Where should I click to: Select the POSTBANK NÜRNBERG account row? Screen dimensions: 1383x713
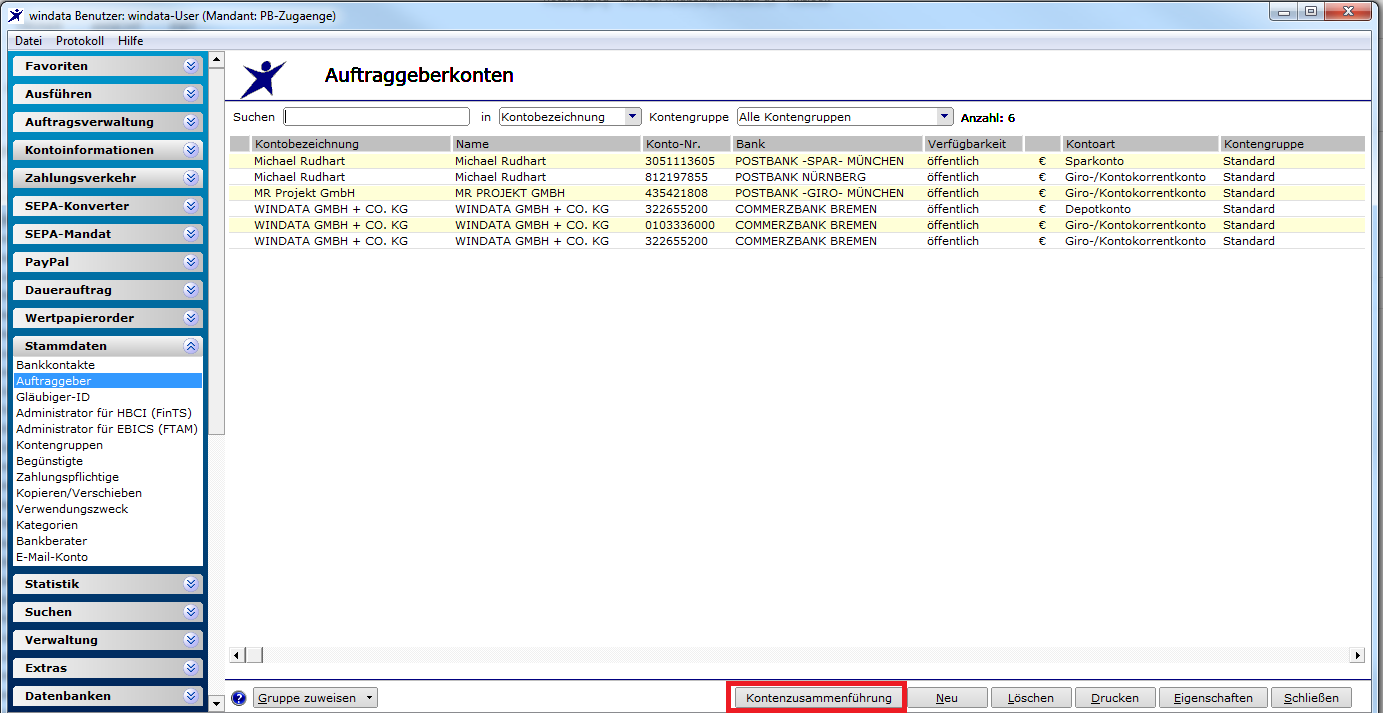tap(797, 177)
